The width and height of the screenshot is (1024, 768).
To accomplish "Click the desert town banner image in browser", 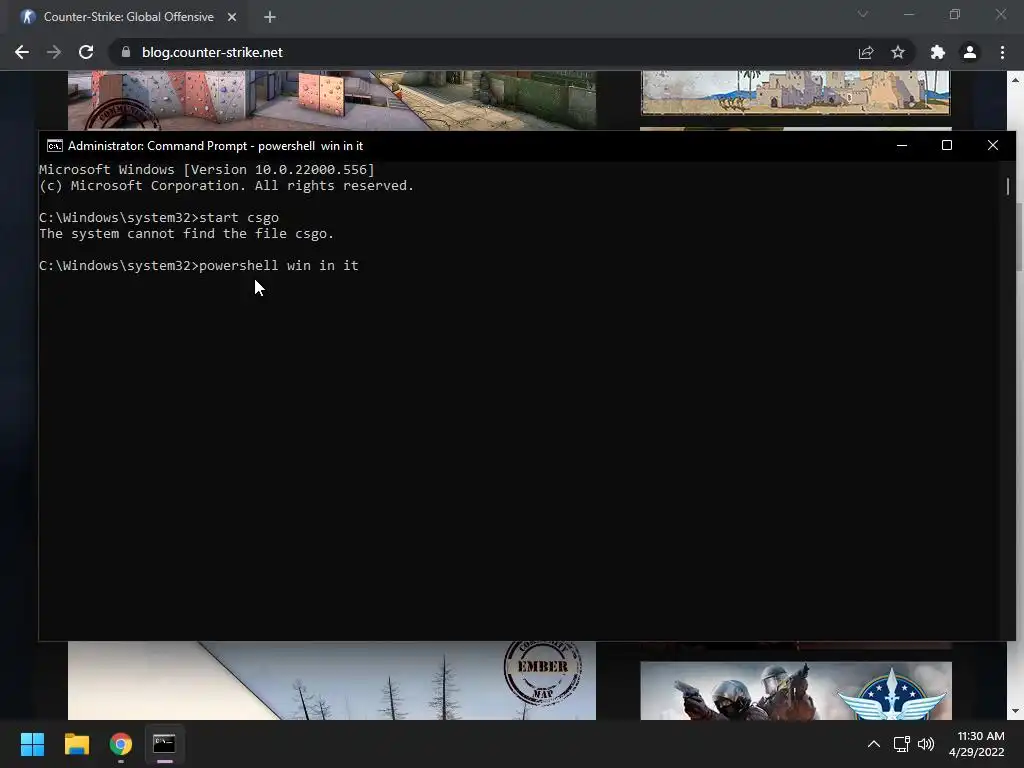I will pyautogui.click(x=795, y=93).
